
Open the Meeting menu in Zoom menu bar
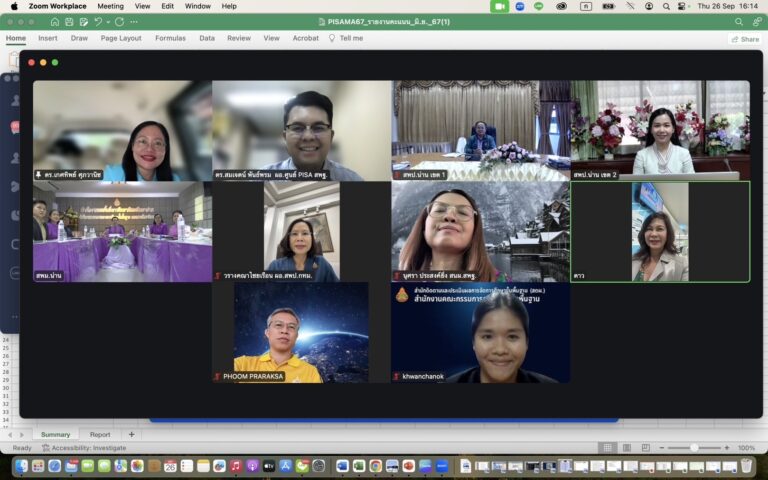110,6
